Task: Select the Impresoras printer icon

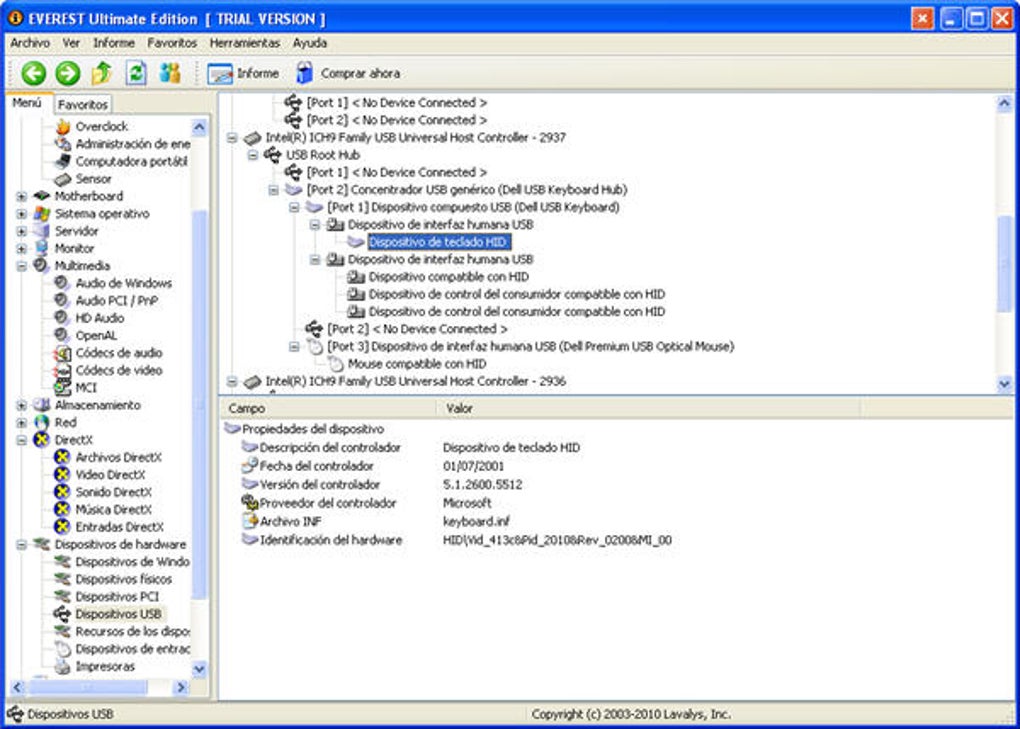Action: tap(63, 667)
